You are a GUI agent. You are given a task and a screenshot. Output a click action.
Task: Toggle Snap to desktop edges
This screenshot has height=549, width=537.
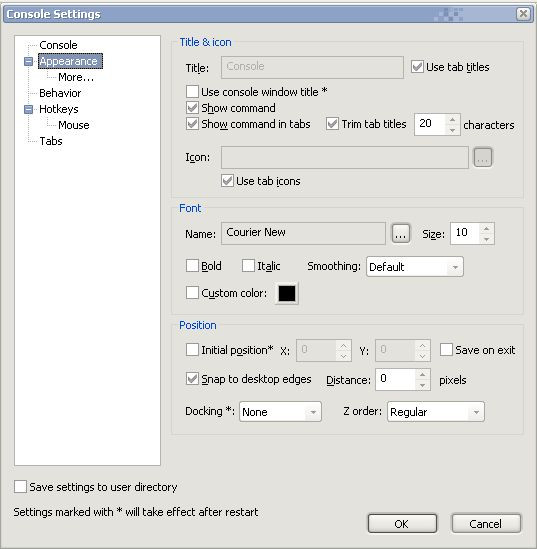pyautogui.click(x=192, y=378)
